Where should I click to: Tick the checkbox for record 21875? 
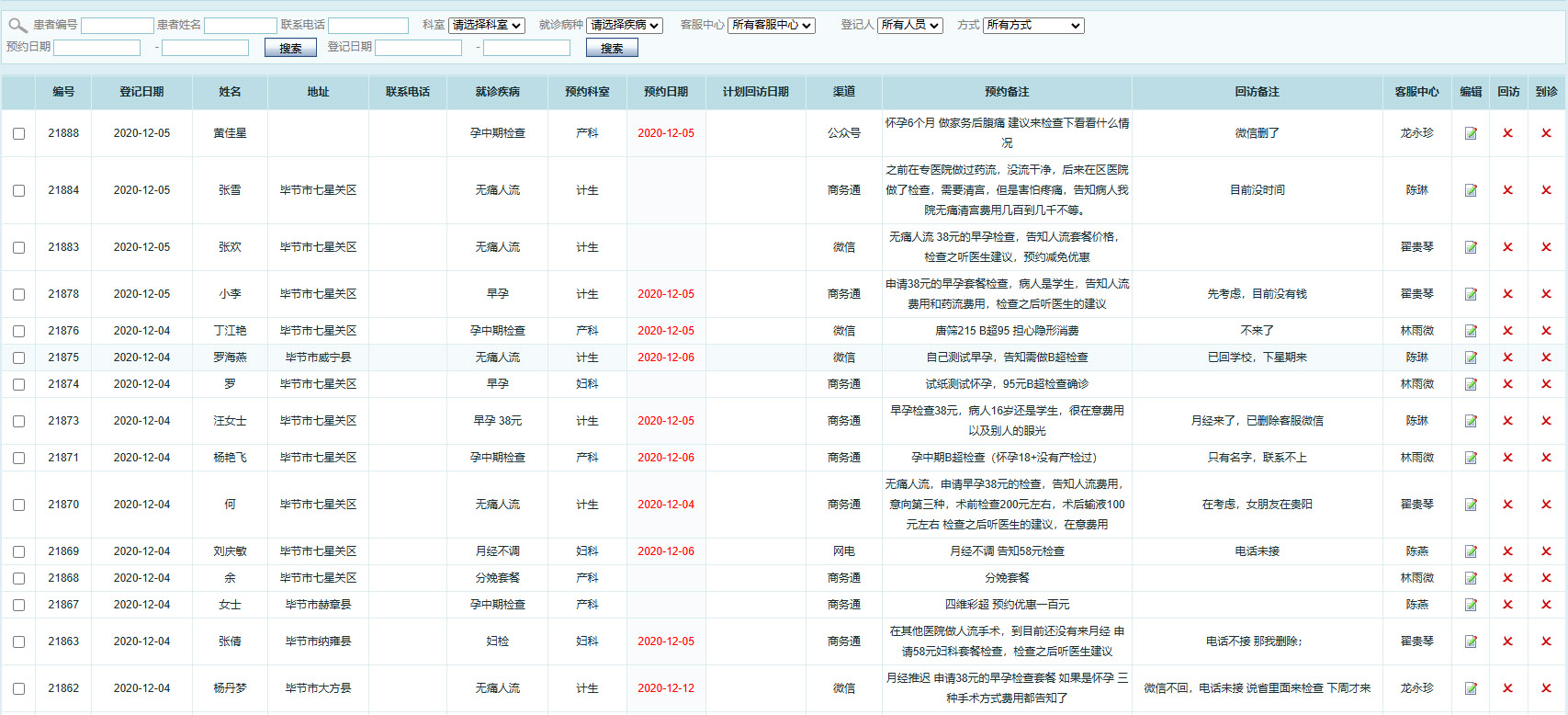tap(18, 358)
